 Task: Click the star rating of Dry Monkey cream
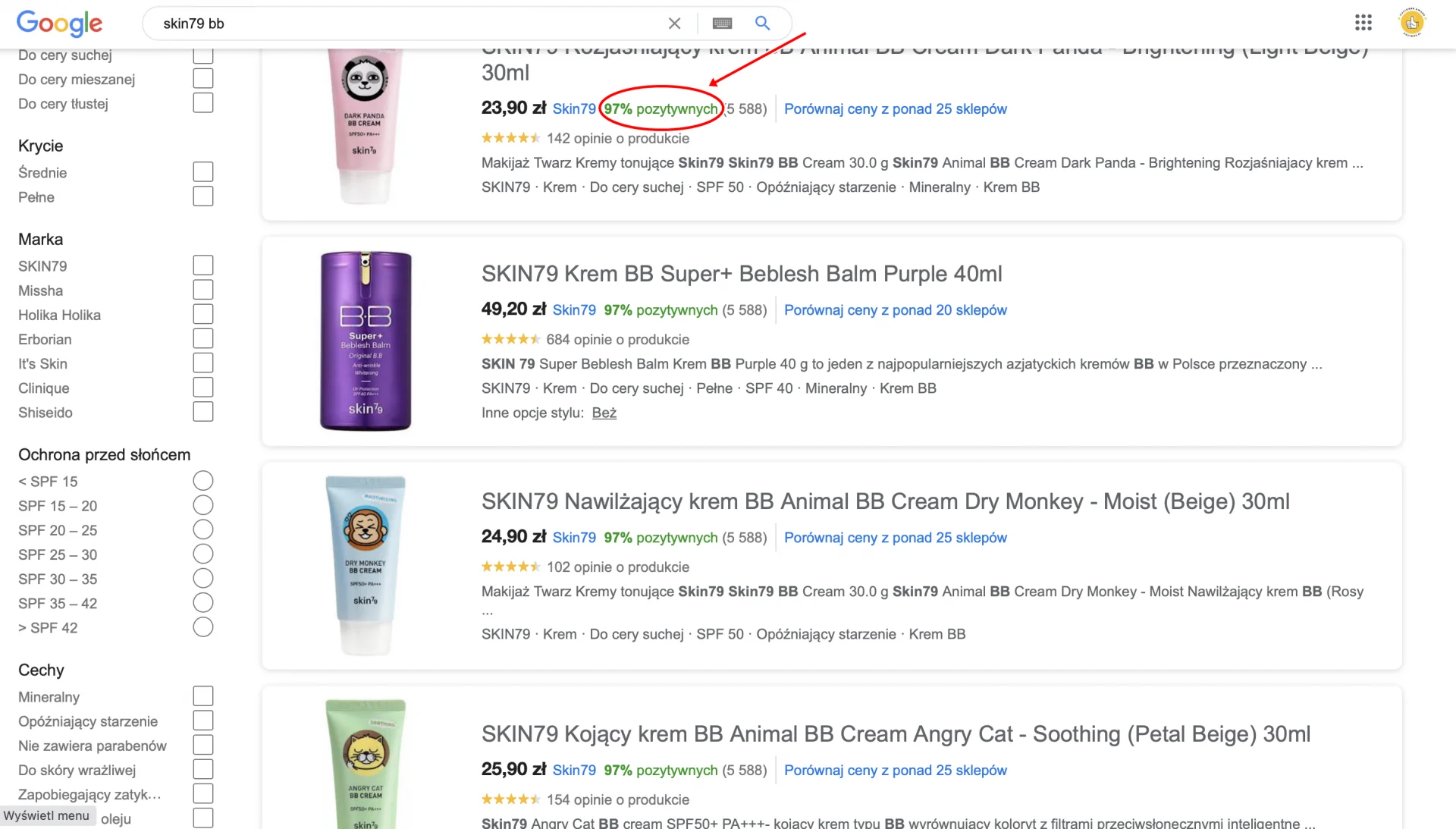tap(510, 567)
